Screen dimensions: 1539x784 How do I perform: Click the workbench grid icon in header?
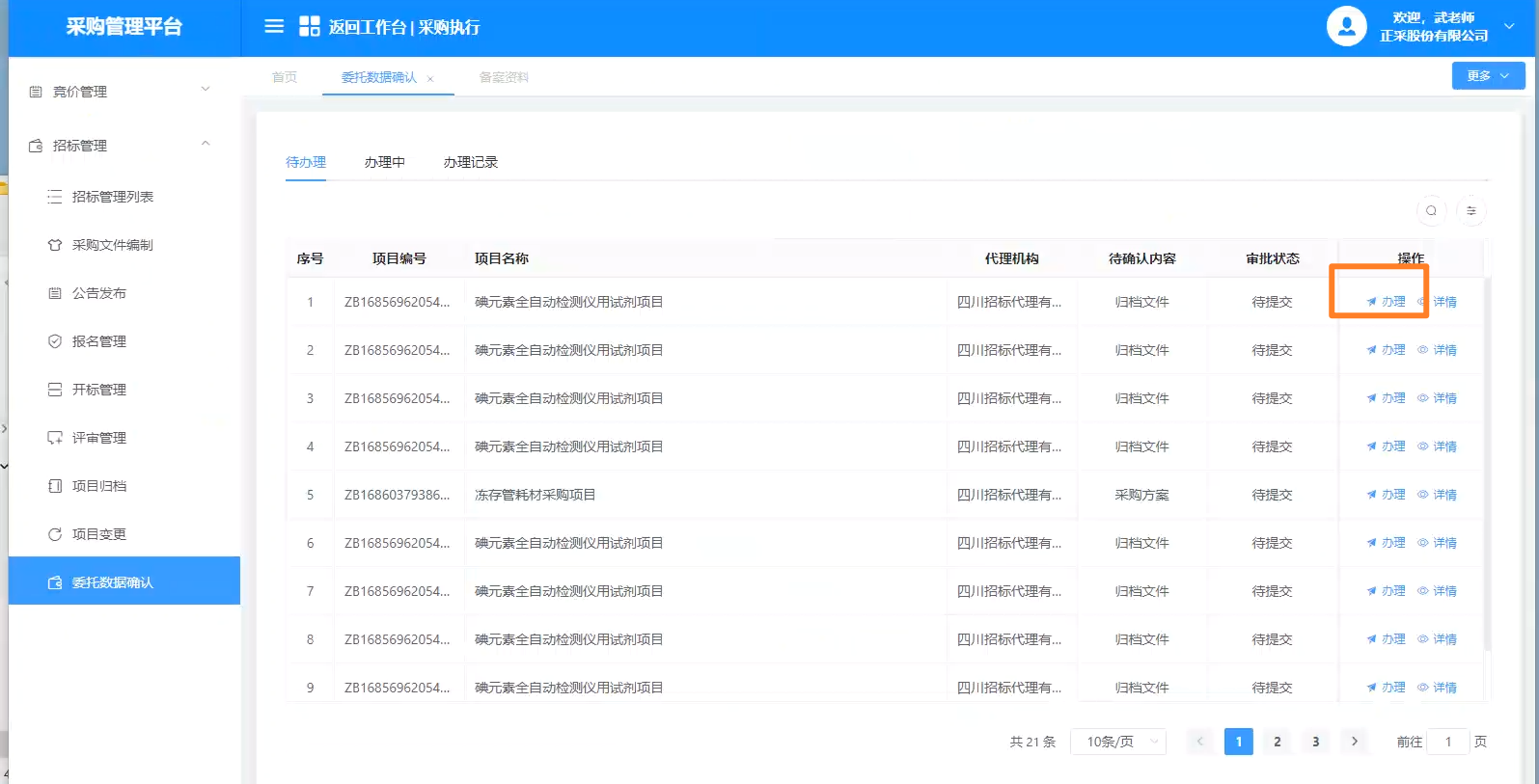[309, 26]
